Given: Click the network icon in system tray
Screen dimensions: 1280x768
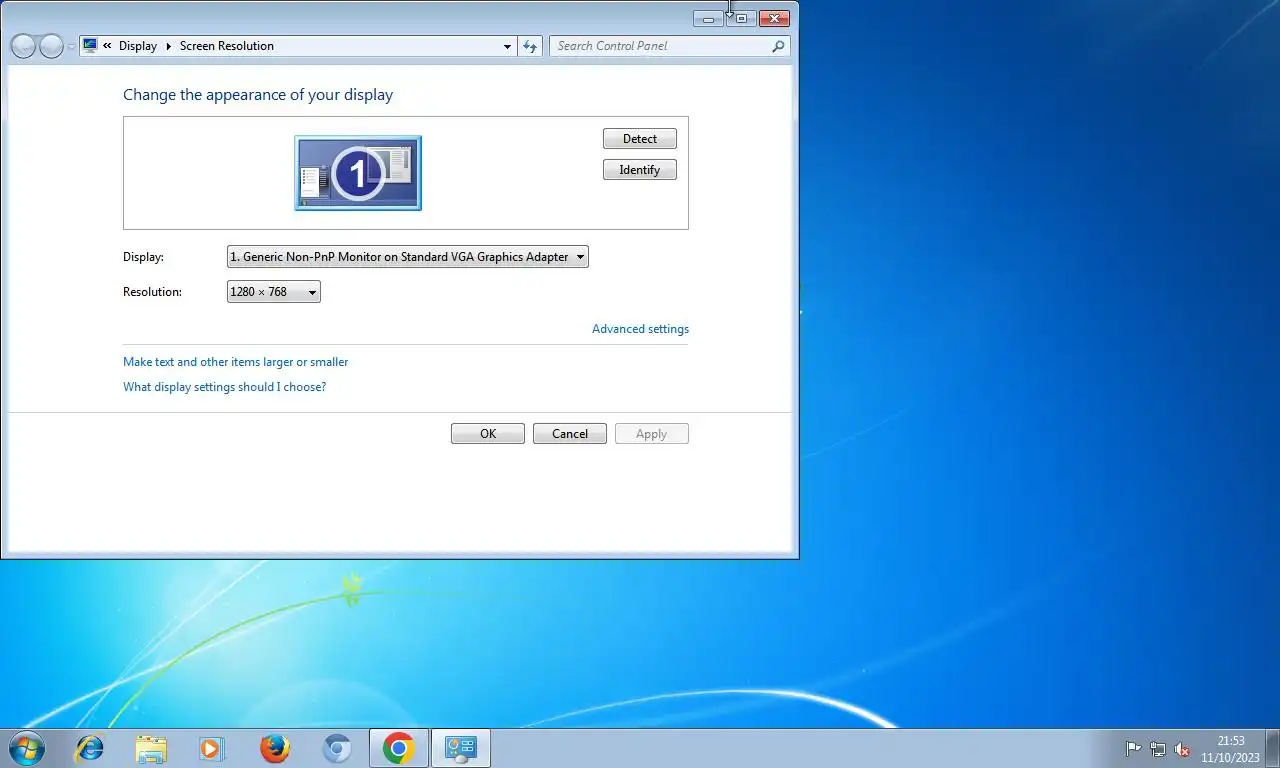Looking at the screenshot, I should coord(1158,749).
